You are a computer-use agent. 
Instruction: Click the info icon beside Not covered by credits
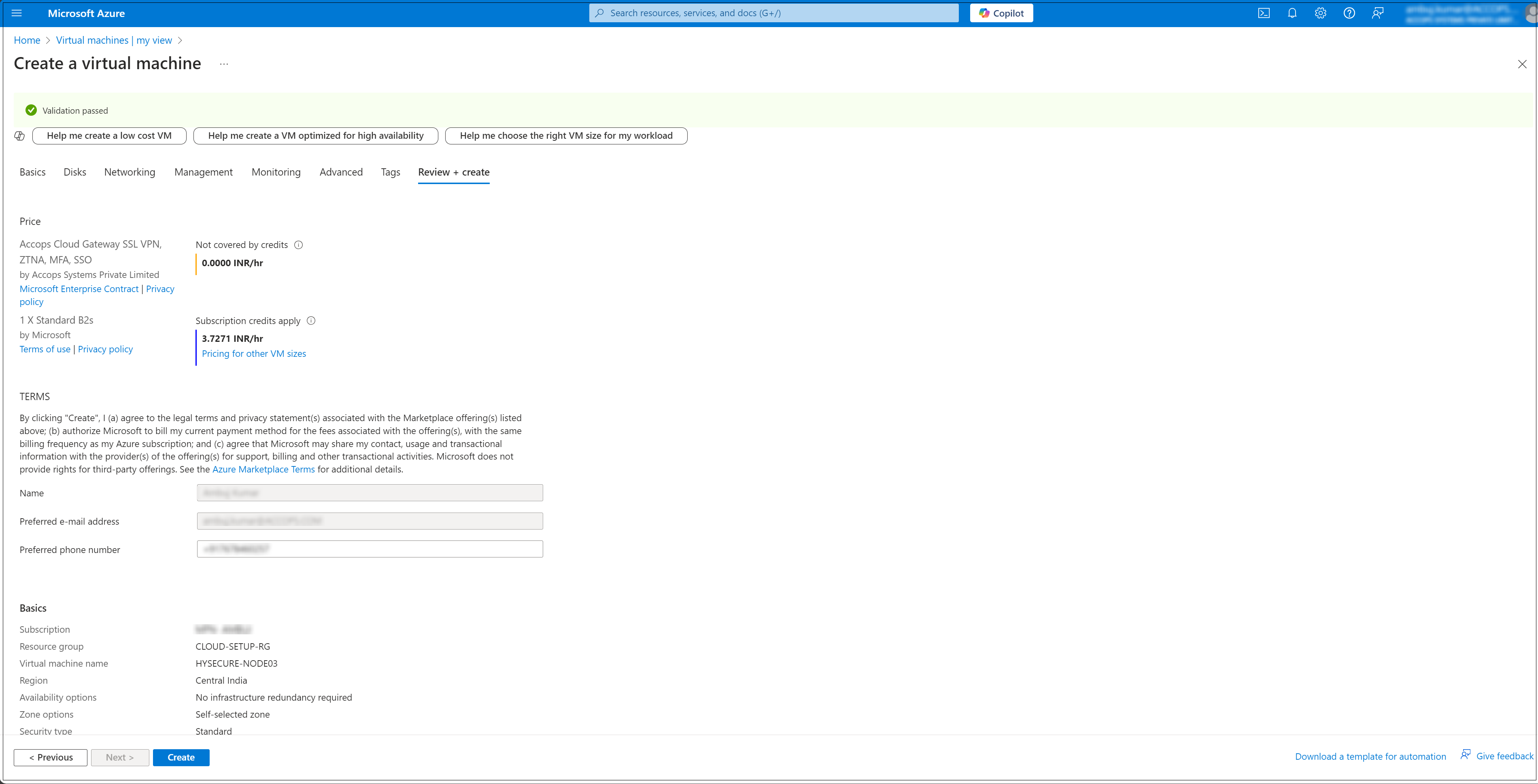click(x=299, y=245)
